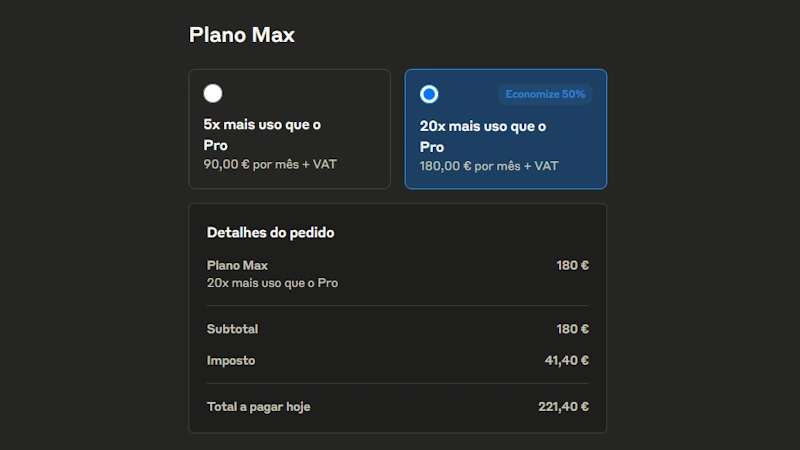
Task: Click the divider line above Total a pagar hoje
Action: point(397,384)
